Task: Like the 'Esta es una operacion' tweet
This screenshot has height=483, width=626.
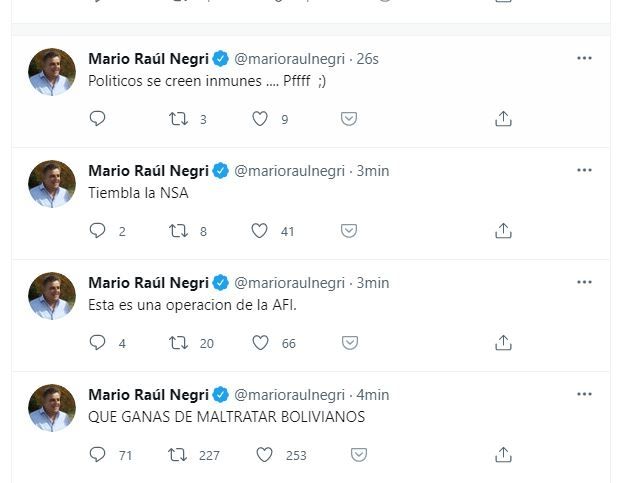Action: [260, 343]
